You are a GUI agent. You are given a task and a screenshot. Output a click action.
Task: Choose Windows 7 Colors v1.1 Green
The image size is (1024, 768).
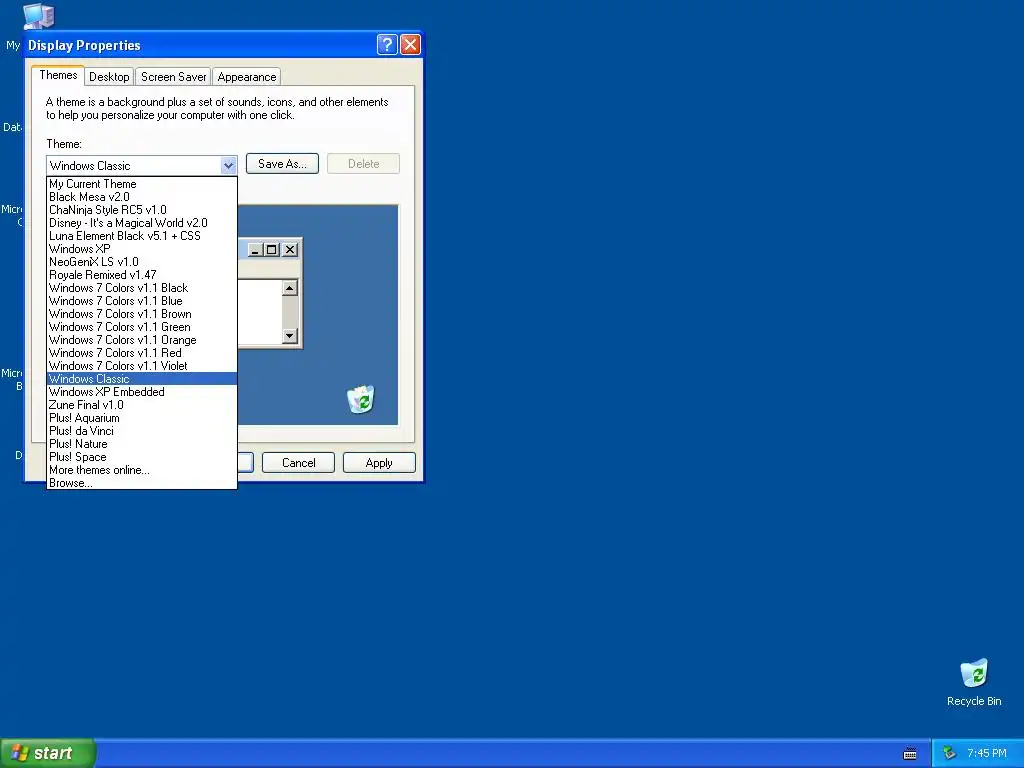coord(142,327)
